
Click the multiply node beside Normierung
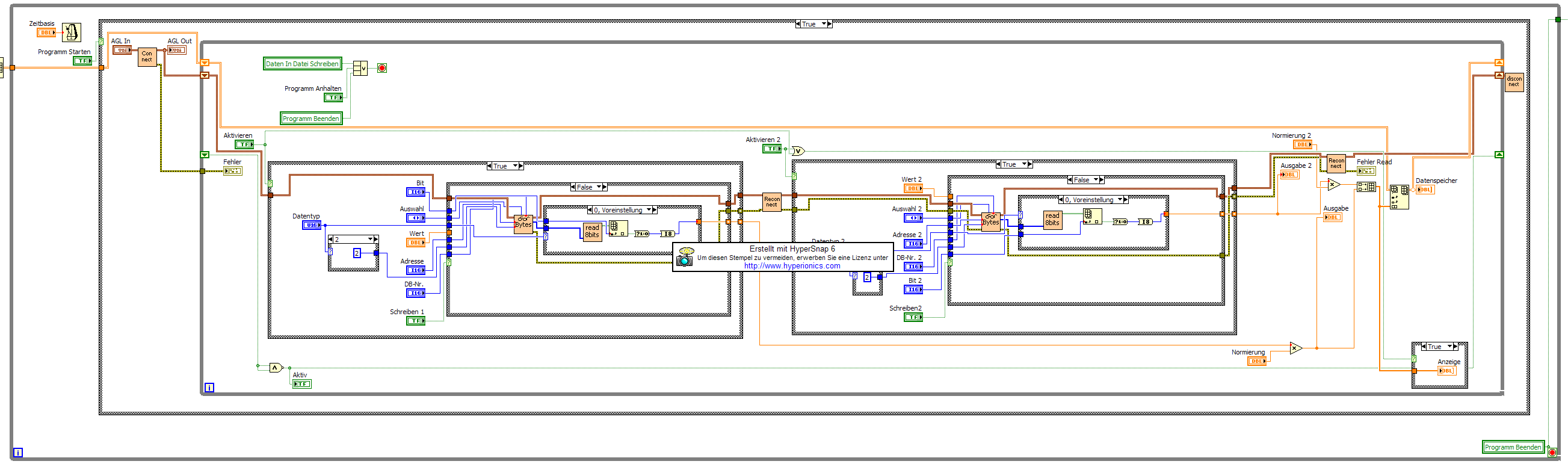1296,348
